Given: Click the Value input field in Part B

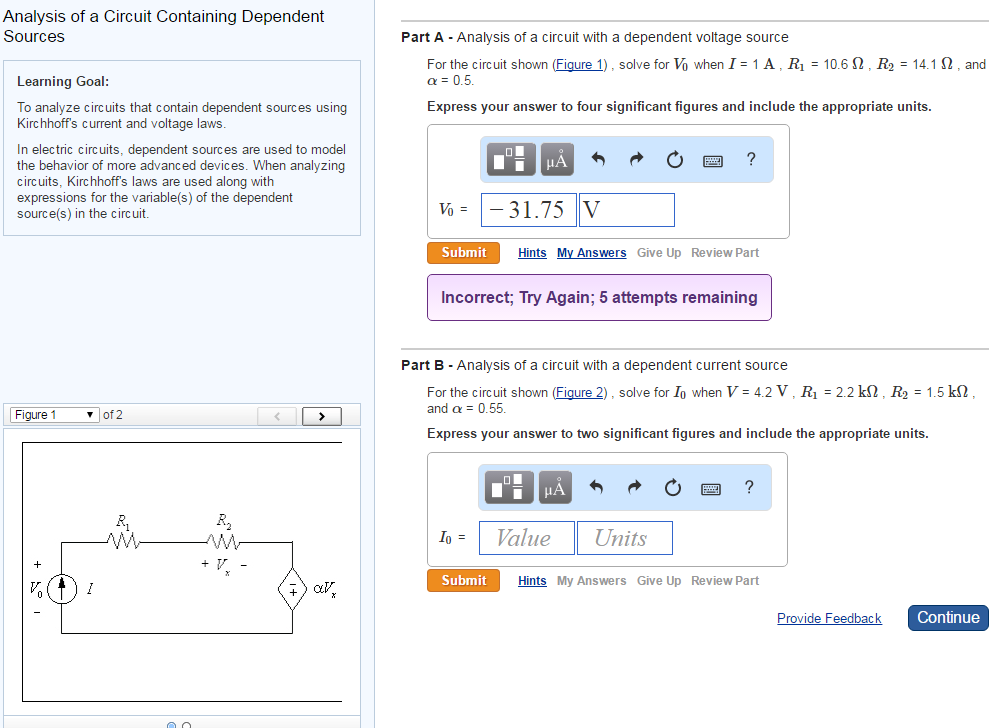Looking at the screenshot, I should pos(526,537).
